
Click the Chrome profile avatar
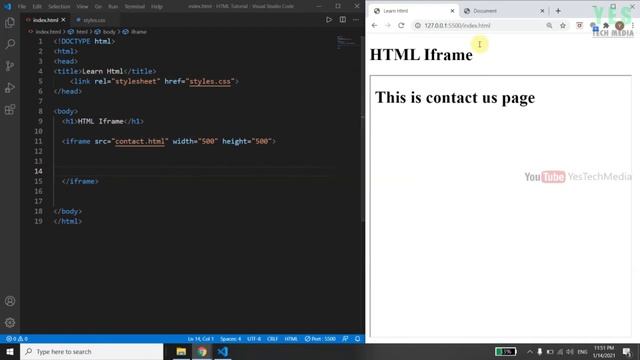click(x=620, y=25)
